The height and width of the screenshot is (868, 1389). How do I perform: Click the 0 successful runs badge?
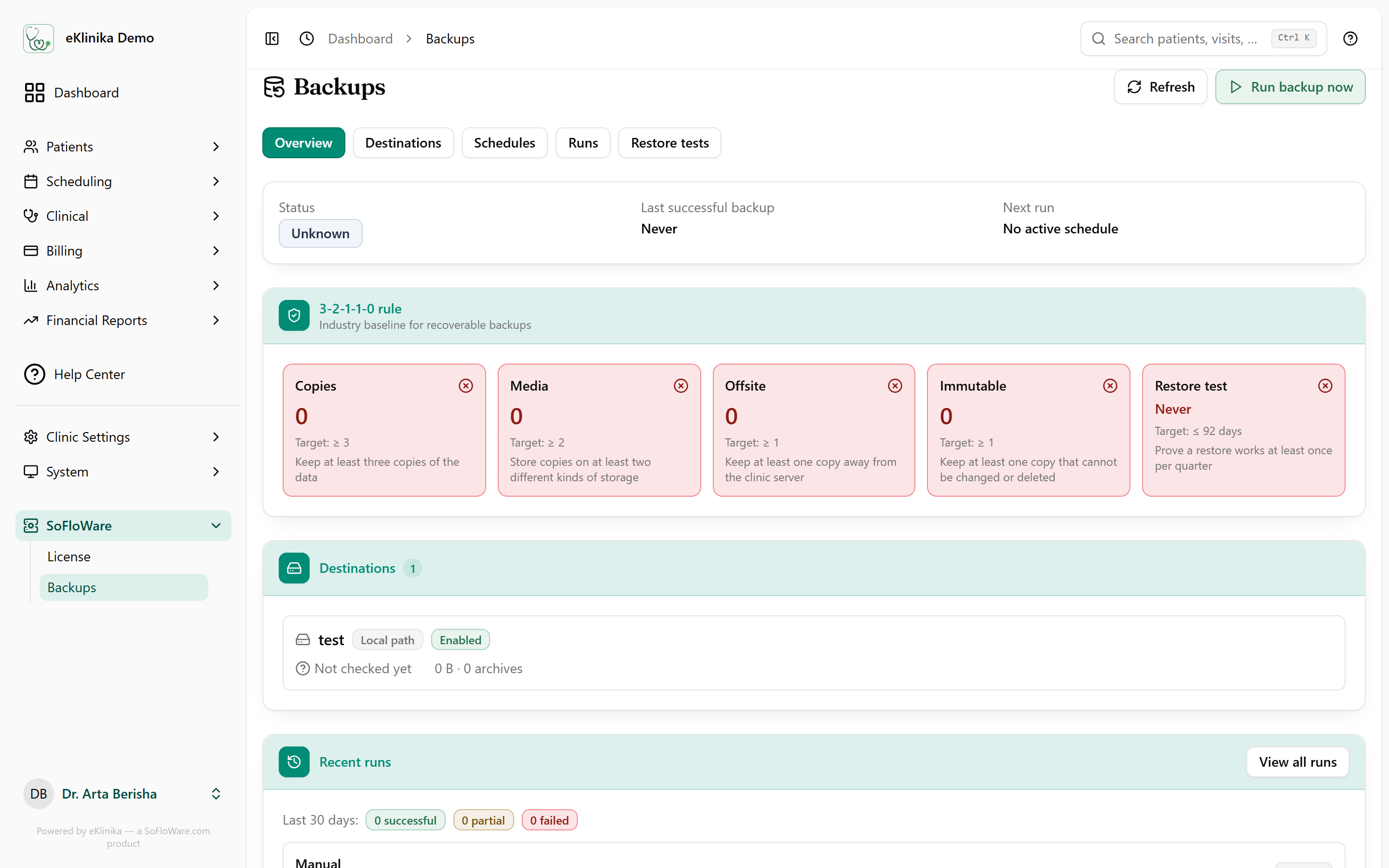point(405,820)
